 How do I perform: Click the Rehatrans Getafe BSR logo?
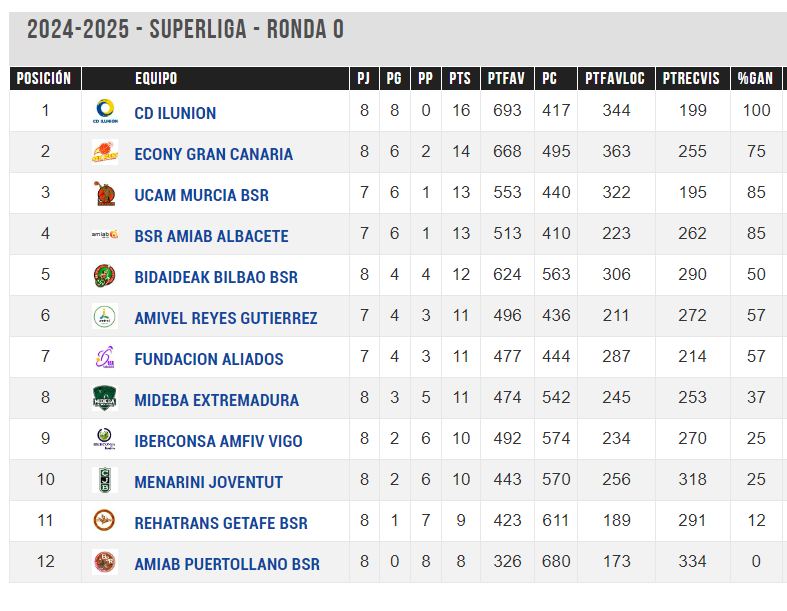105,521
